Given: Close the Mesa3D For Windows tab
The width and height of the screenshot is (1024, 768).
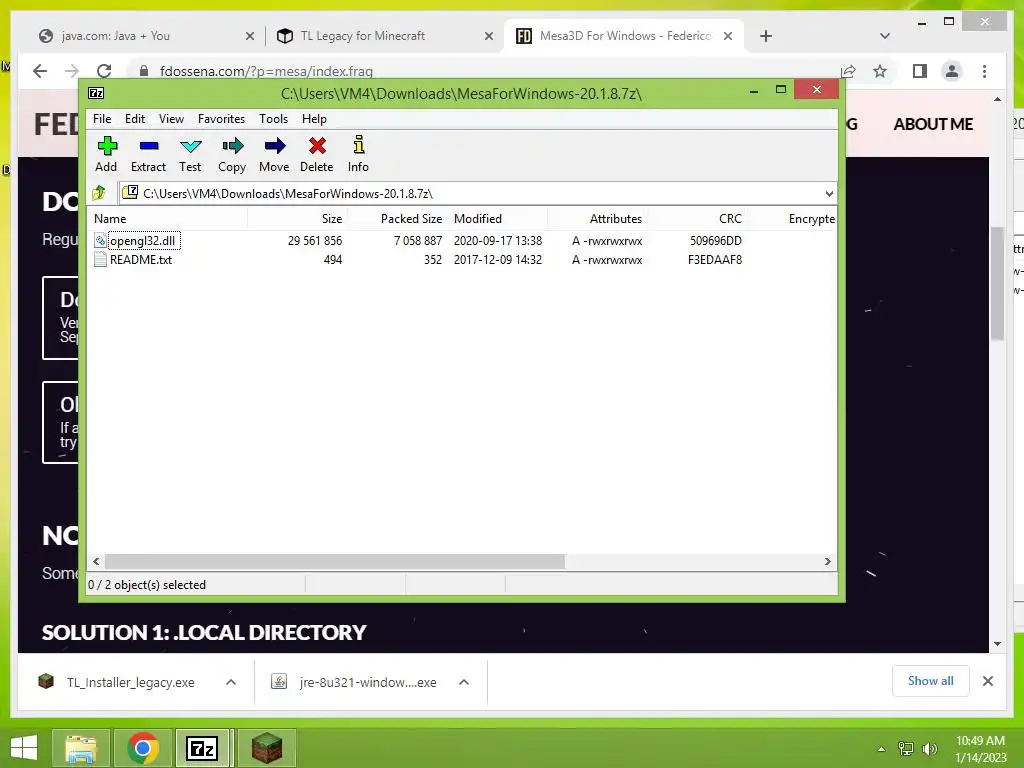Looking at the screenshot, I should click(728, 37).
